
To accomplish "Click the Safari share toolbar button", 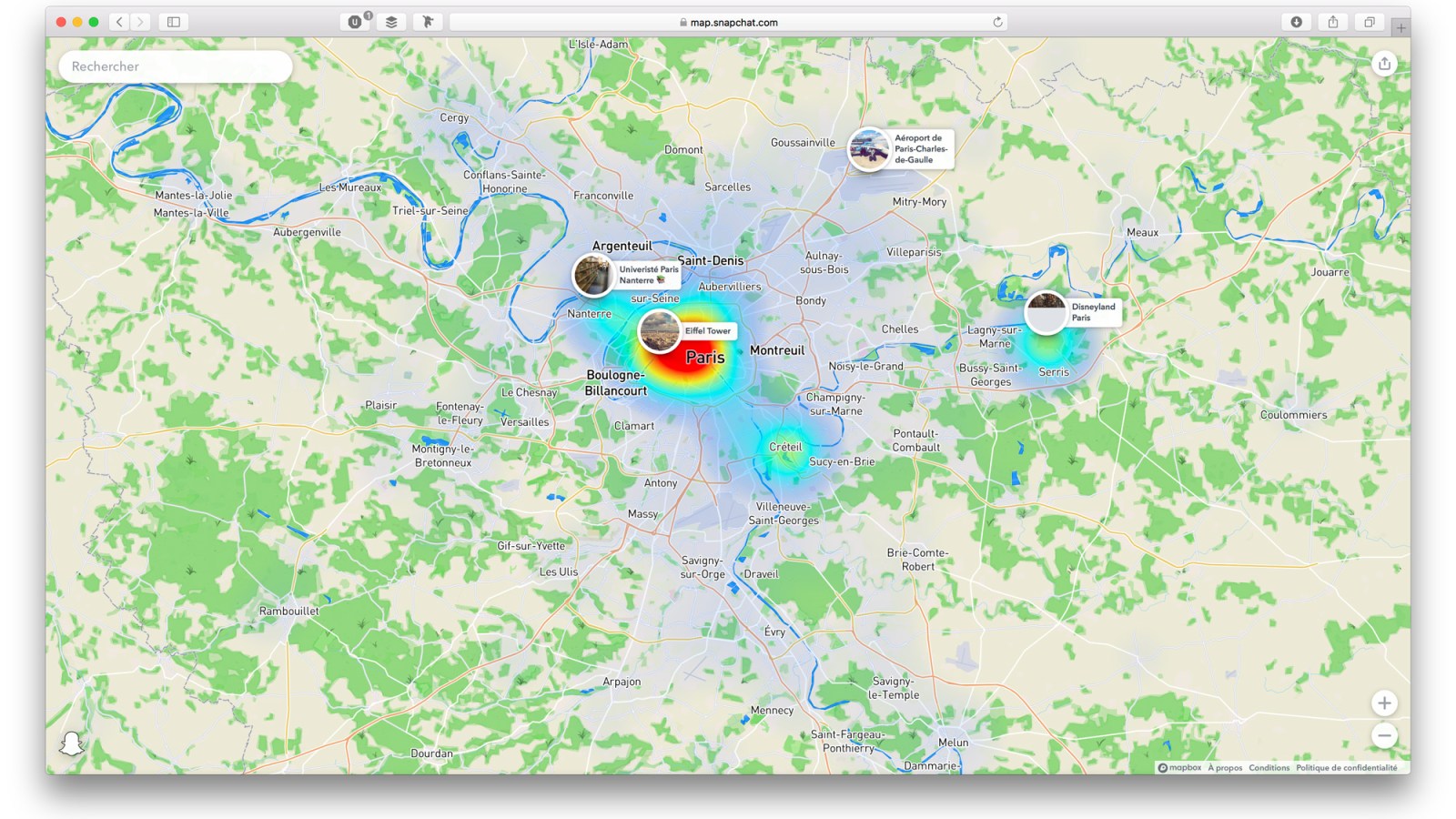I will coord(1332,22).
